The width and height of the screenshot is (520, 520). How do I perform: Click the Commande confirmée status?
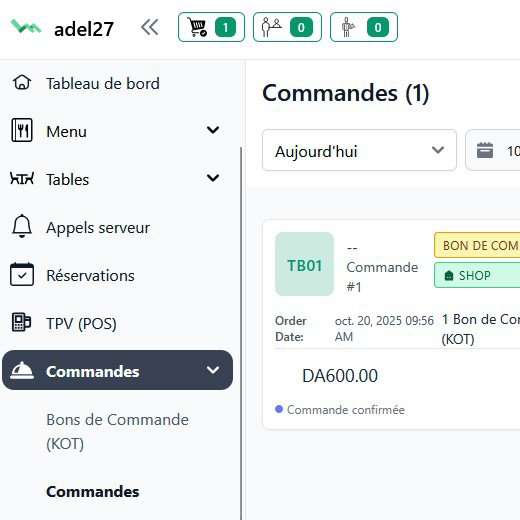346,410
